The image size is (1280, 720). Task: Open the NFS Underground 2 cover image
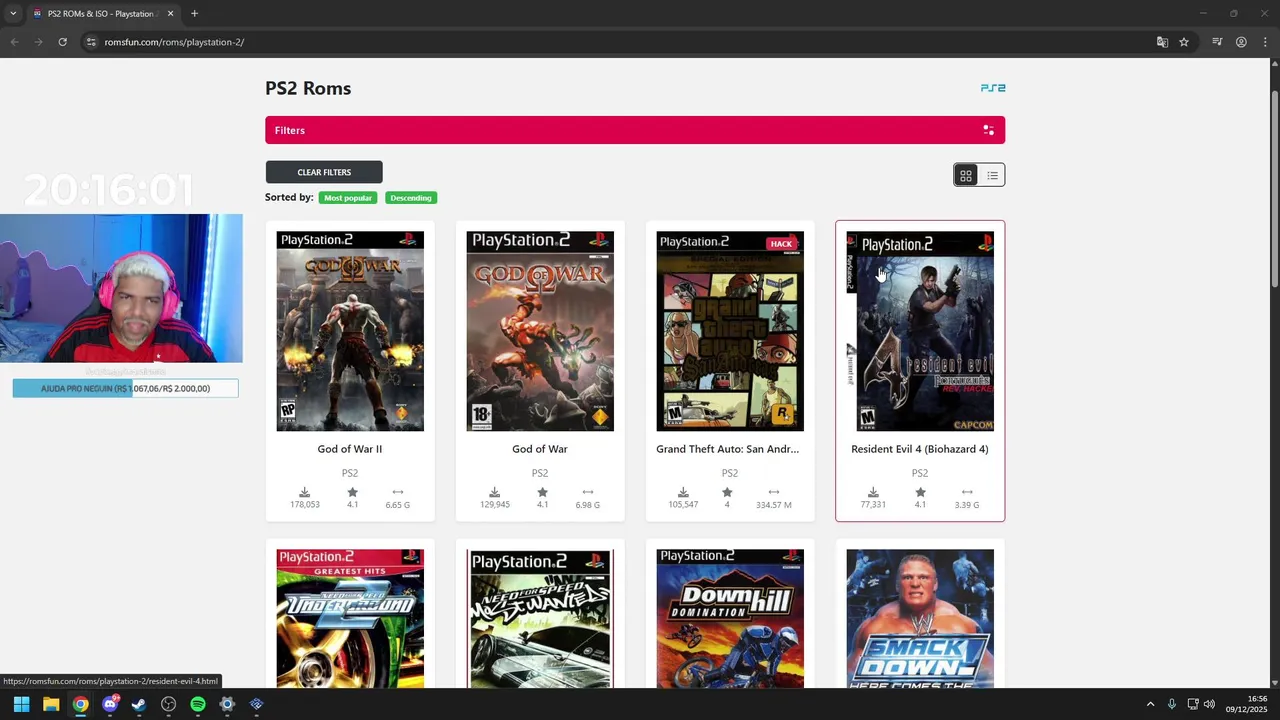[x=350, y=618]
